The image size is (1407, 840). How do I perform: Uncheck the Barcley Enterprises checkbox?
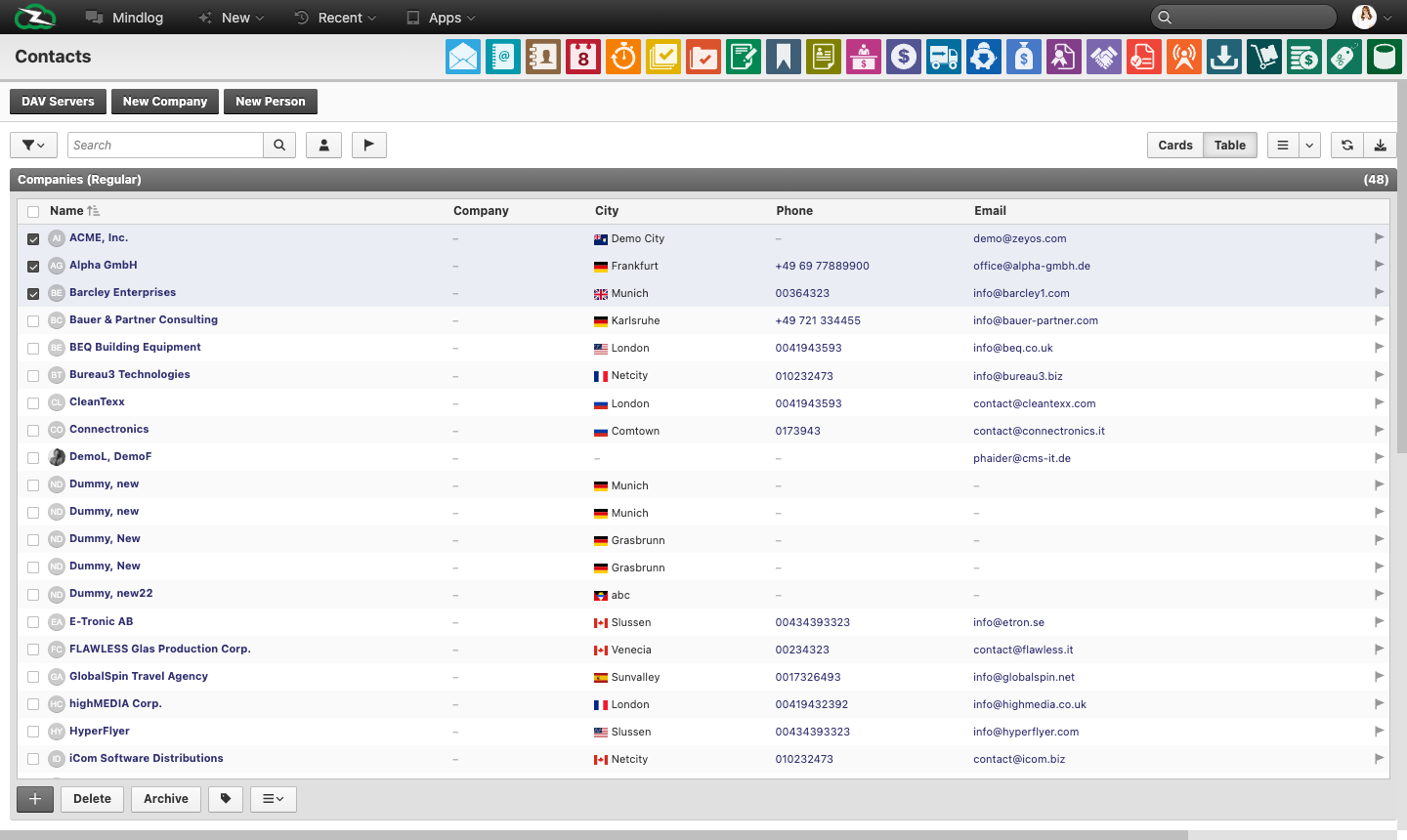[33, 294]
